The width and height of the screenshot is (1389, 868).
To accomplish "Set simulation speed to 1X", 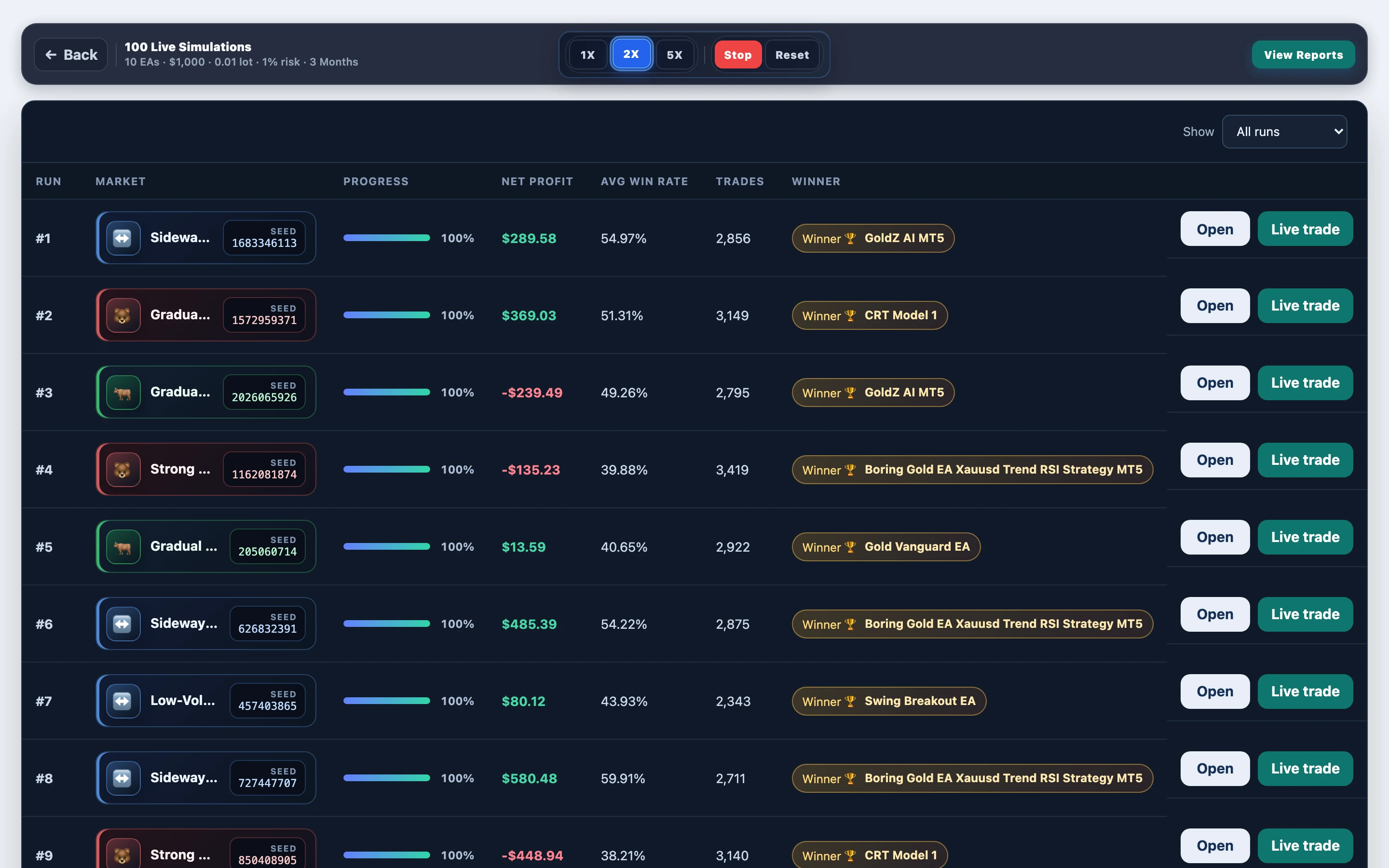I will [588, 54].
